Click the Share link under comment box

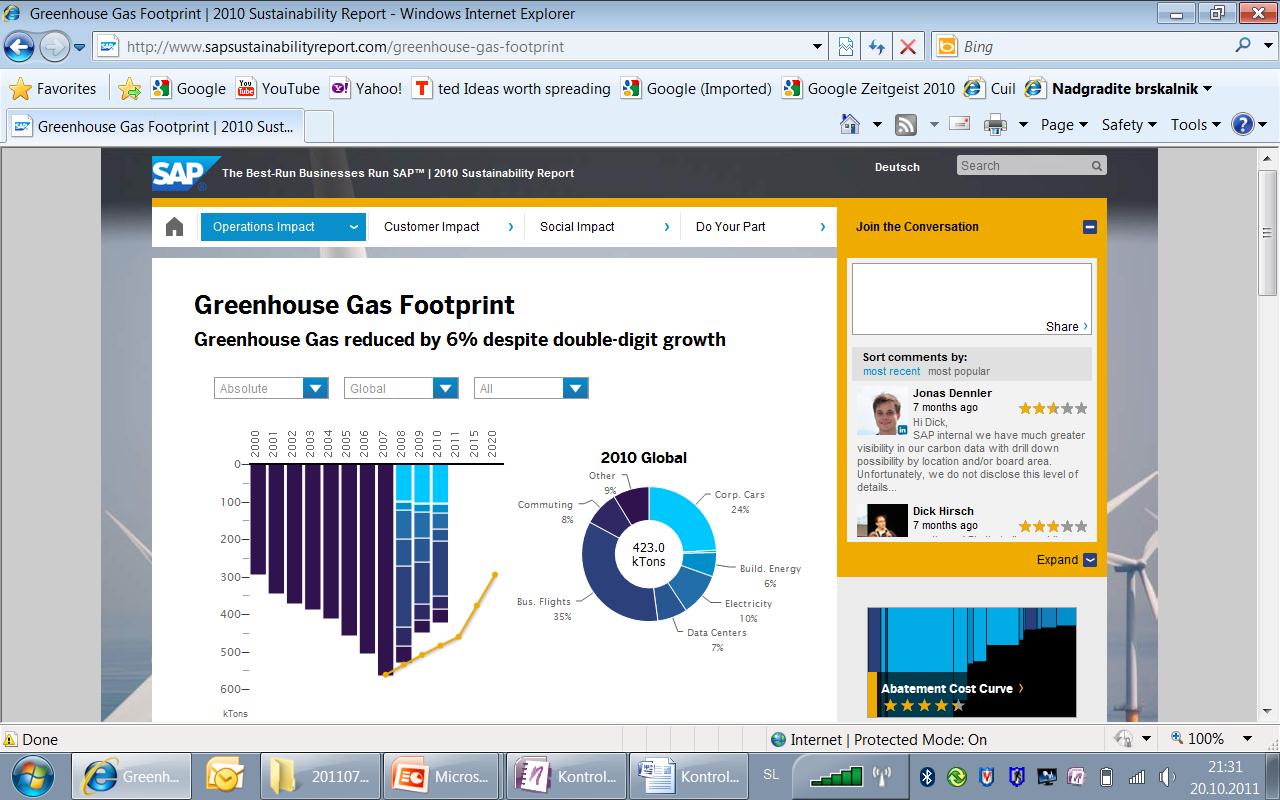(1067, 326)
